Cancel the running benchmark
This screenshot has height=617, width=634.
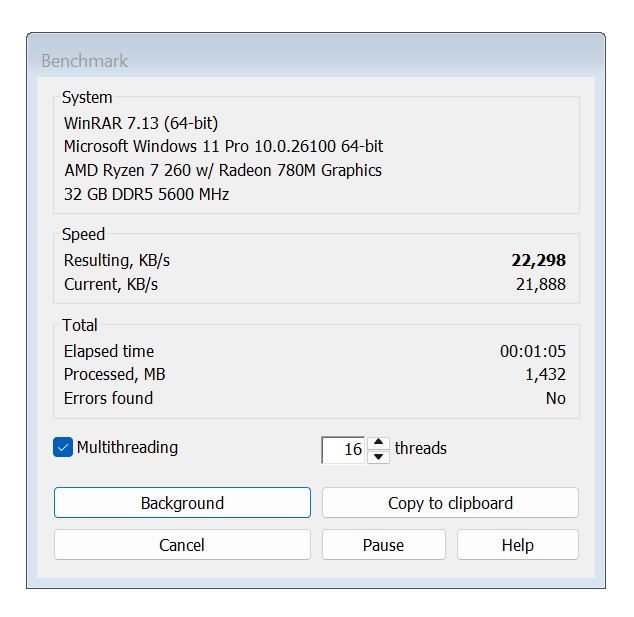click(x=182, y=545)
